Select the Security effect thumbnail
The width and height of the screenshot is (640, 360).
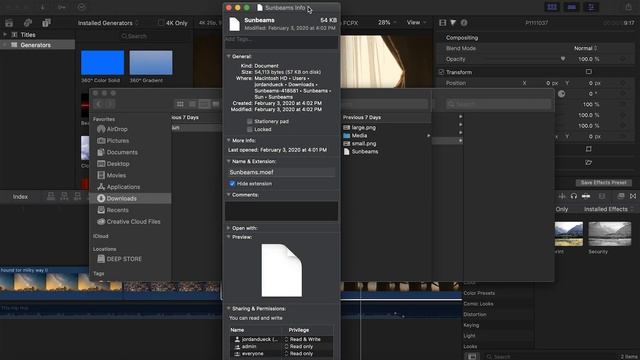click(x=609, y=234)
